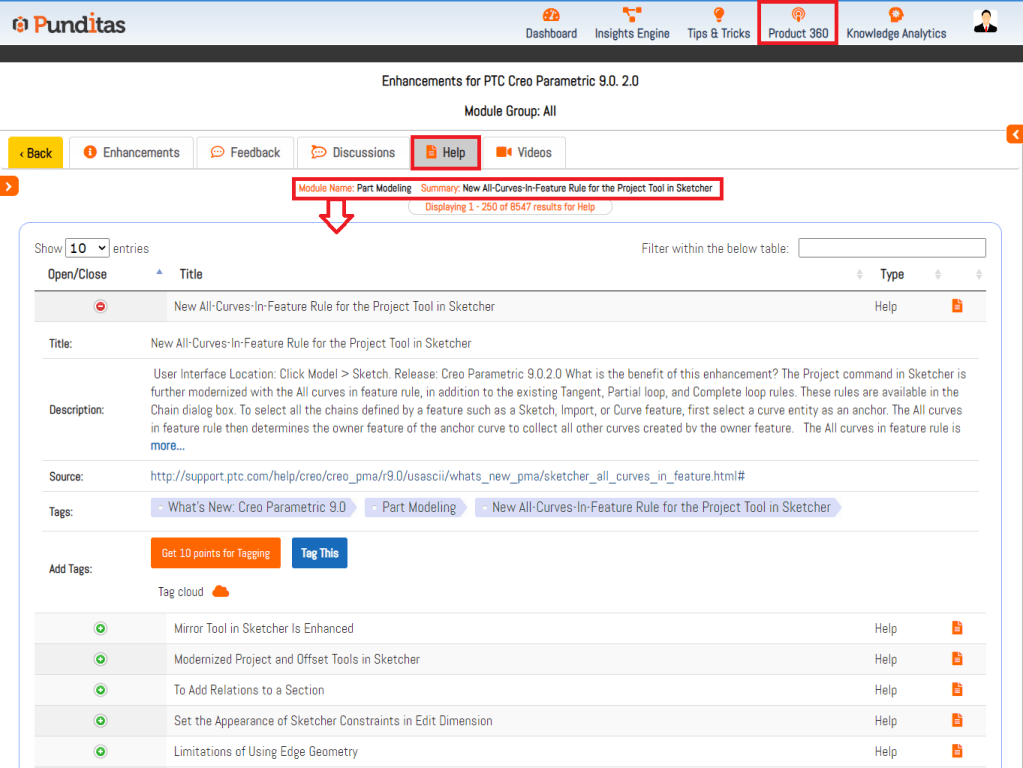
Task: Expand the Mirror Tool in Sketcher row
Action: 100,629
